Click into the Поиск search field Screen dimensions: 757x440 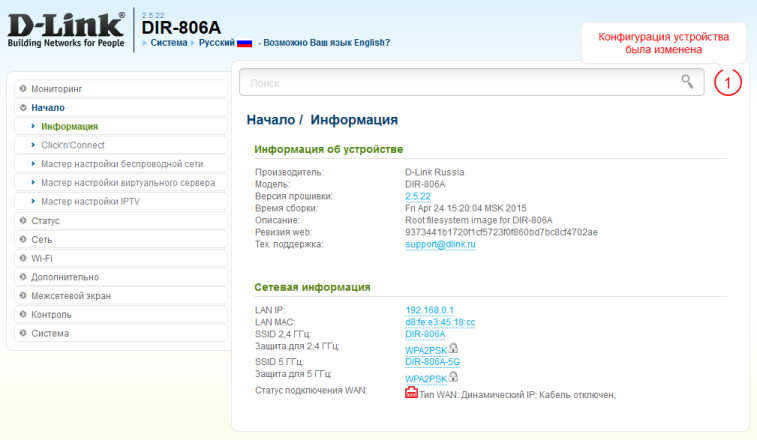pos(472,83)
